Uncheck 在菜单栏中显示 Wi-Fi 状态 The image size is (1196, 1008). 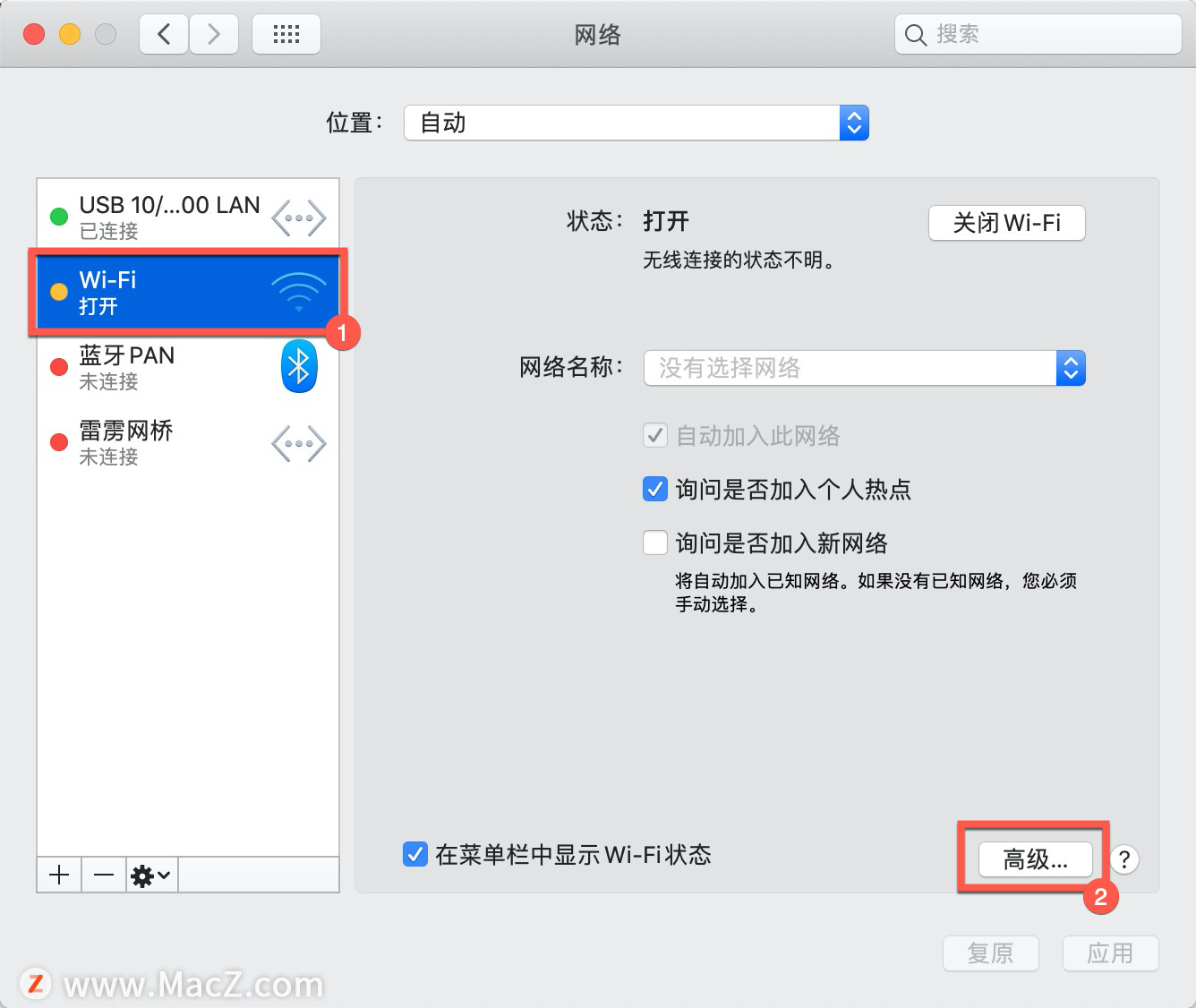click(x=414, y=855)
